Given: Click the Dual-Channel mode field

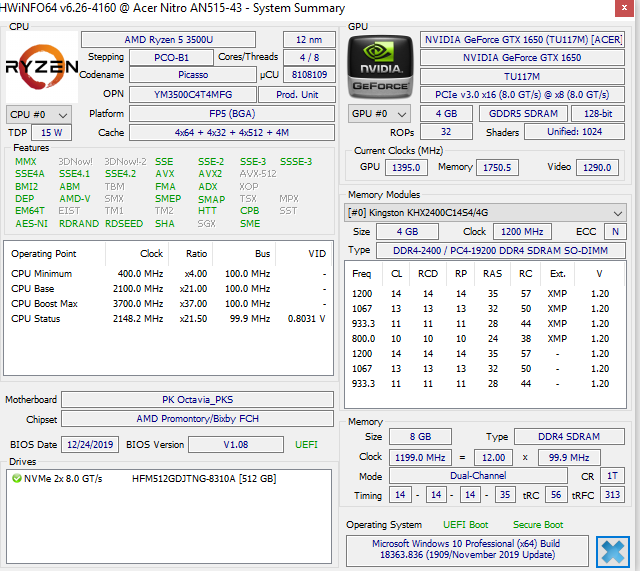Looking at the screenshot, I should tap(478, 475).
